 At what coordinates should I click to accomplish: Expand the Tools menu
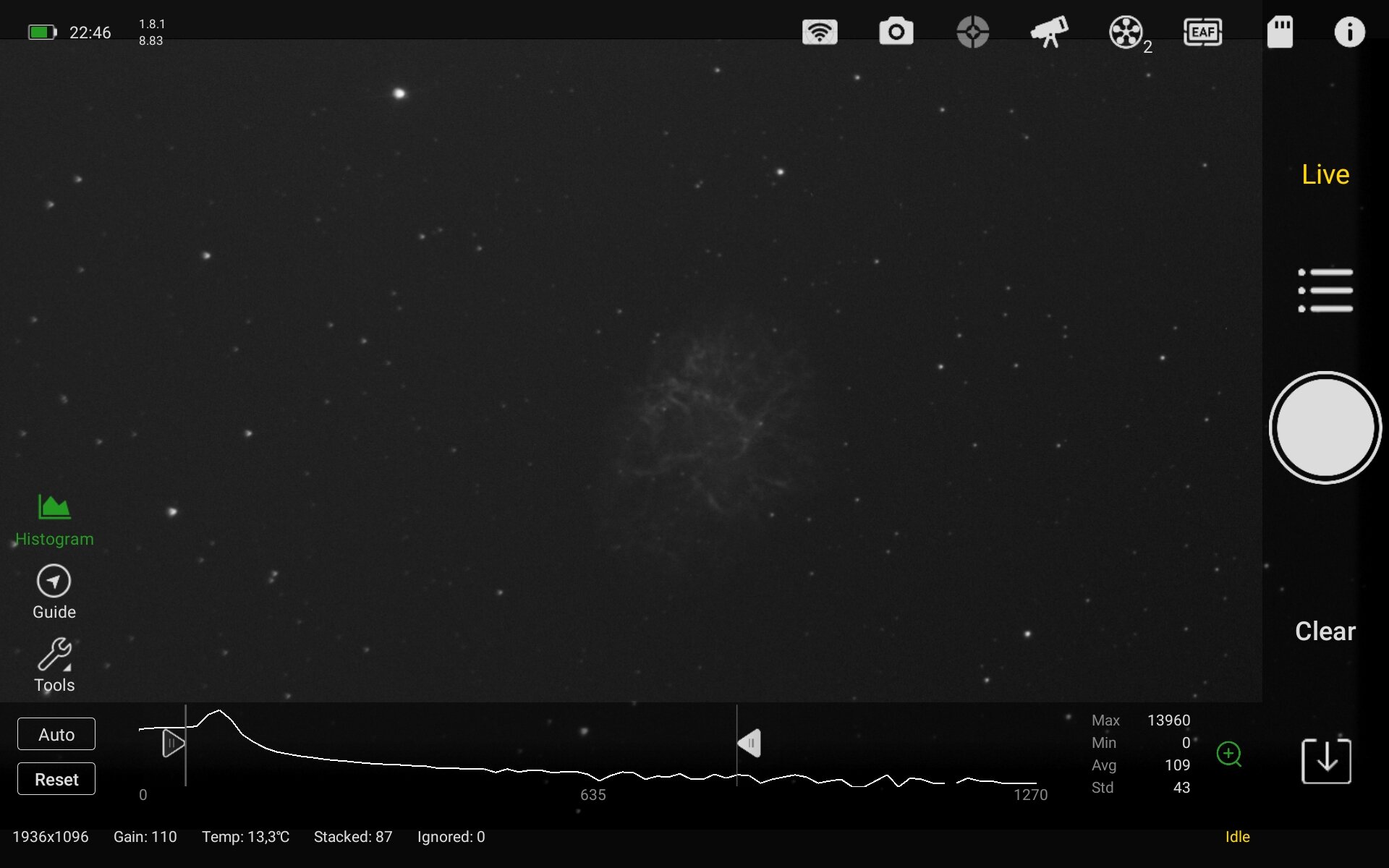(54, 665)
